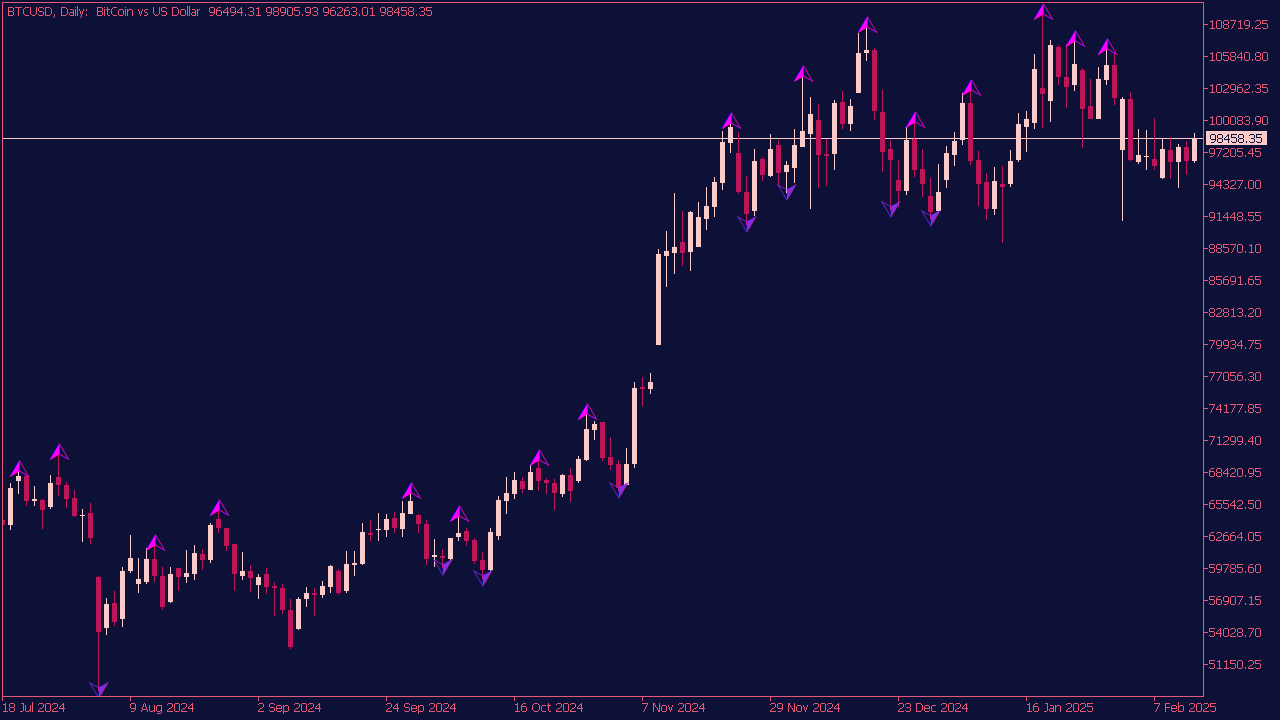1280x720 pixels.
Task: Click the 74177.85 price axis label
Action: pos(1237,408)
